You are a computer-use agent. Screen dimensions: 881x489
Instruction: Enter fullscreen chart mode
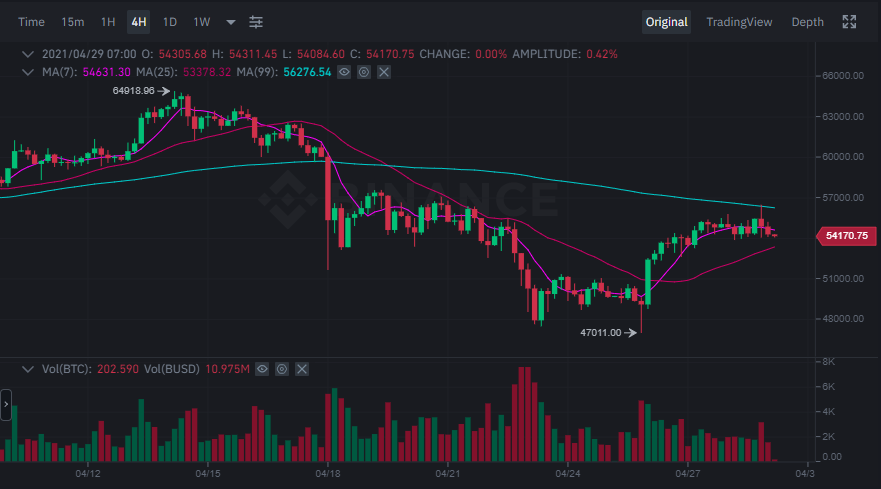click(x=849, y=22)
